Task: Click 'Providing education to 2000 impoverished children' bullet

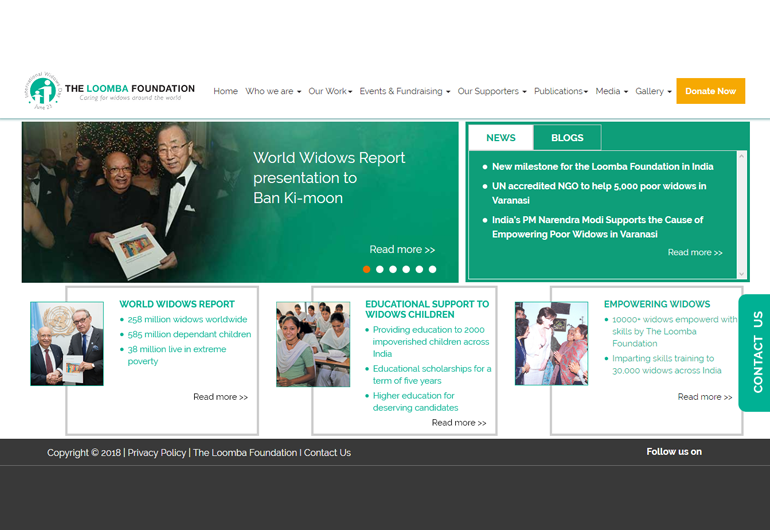Action: pyautogui.click(x=431, y=342)
